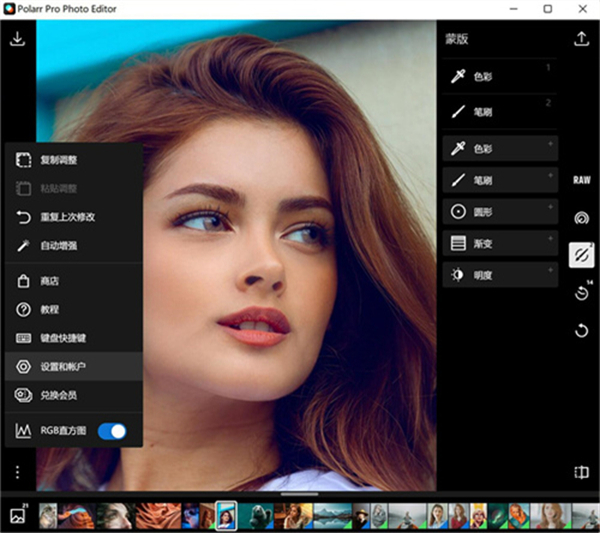Add a new 渐变 gradient mask
Image resolution: width=600 pixels, height=533 pixels.
tap(500, 243)
